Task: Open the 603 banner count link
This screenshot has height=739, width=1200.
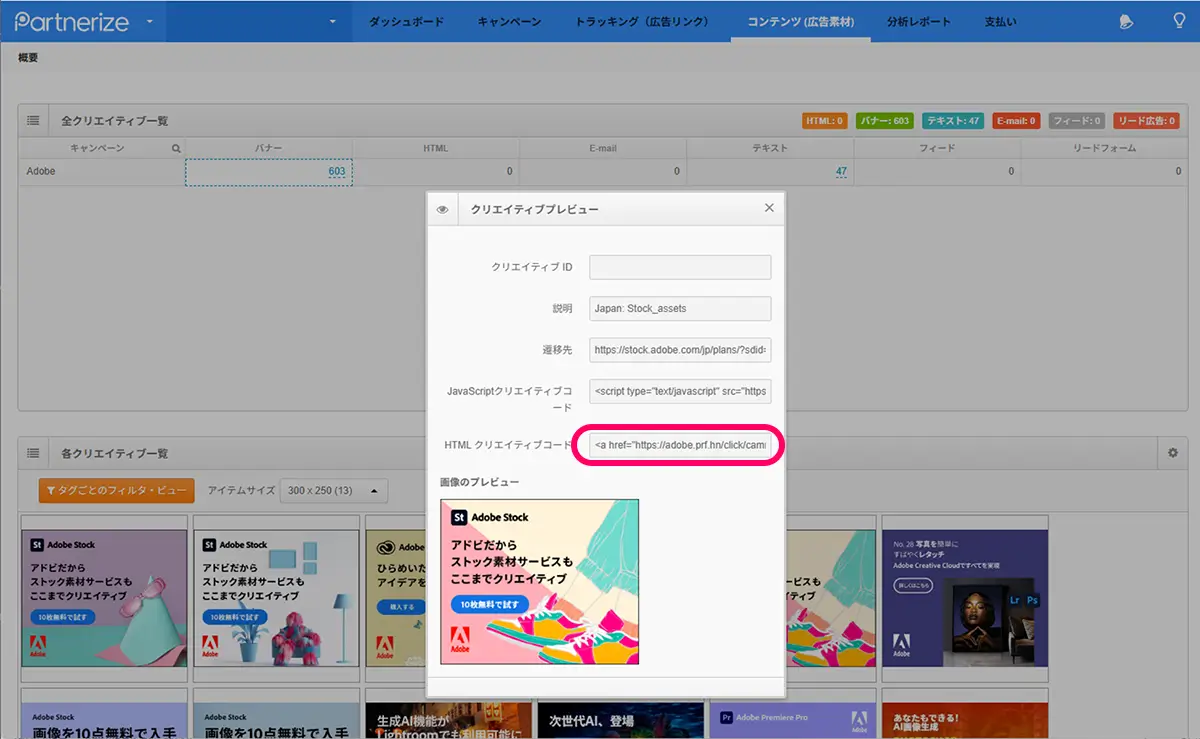Action: [337, 172]
